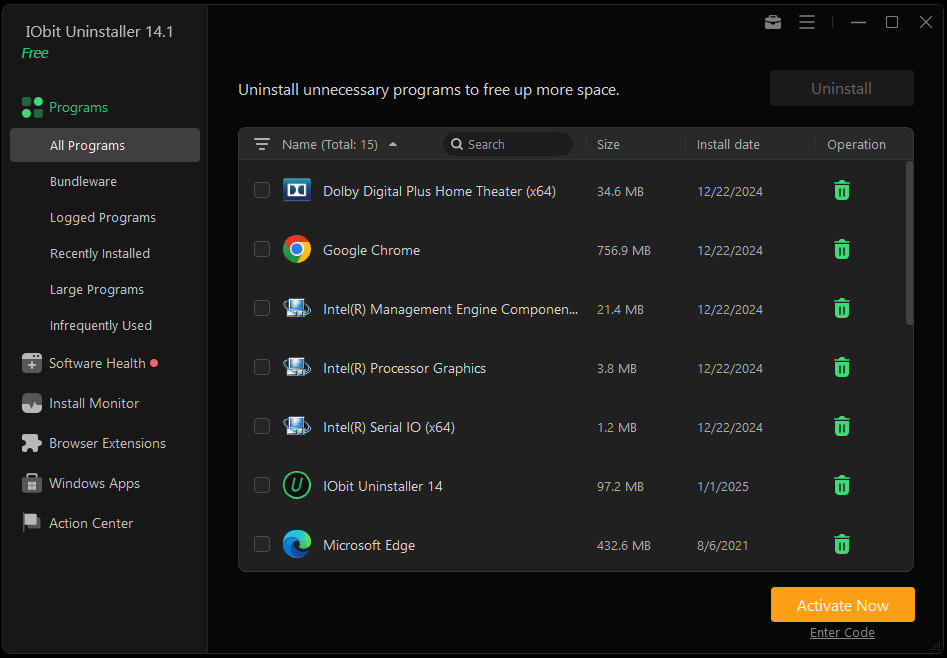This screenshot has height=658, width=947.
Task: Click the green Free edition label
Action: tap(35, 53)
